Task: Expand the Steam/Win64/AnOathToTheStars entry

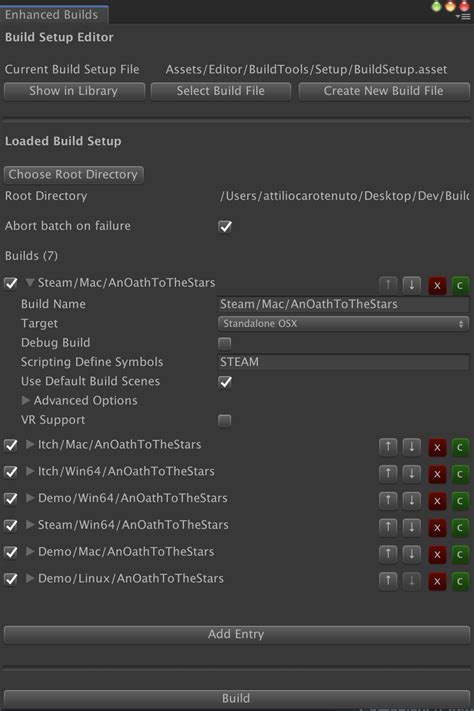Action: [30, 525]
